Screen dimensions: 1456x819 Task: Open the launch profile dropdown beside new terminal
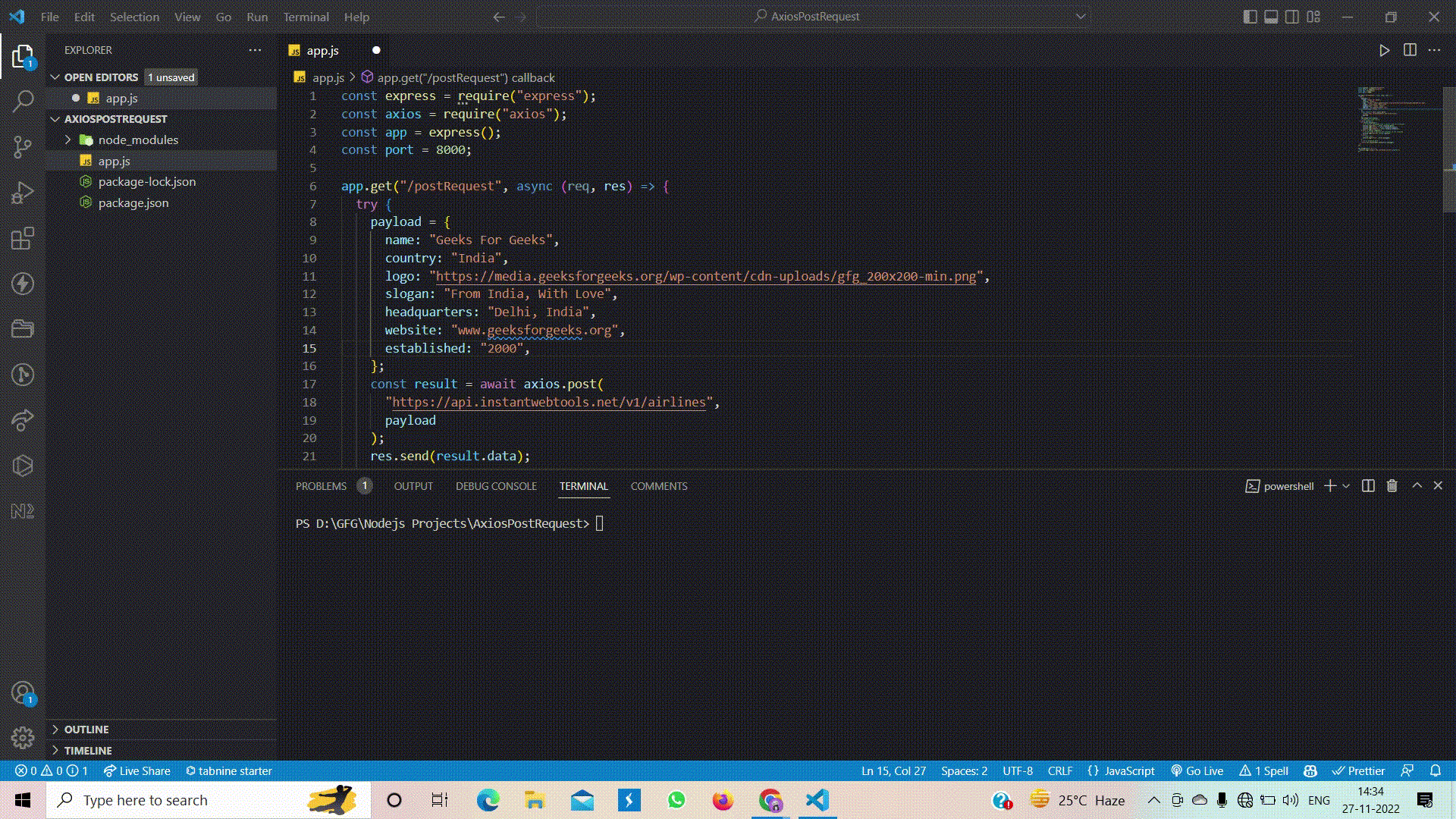1346,486
